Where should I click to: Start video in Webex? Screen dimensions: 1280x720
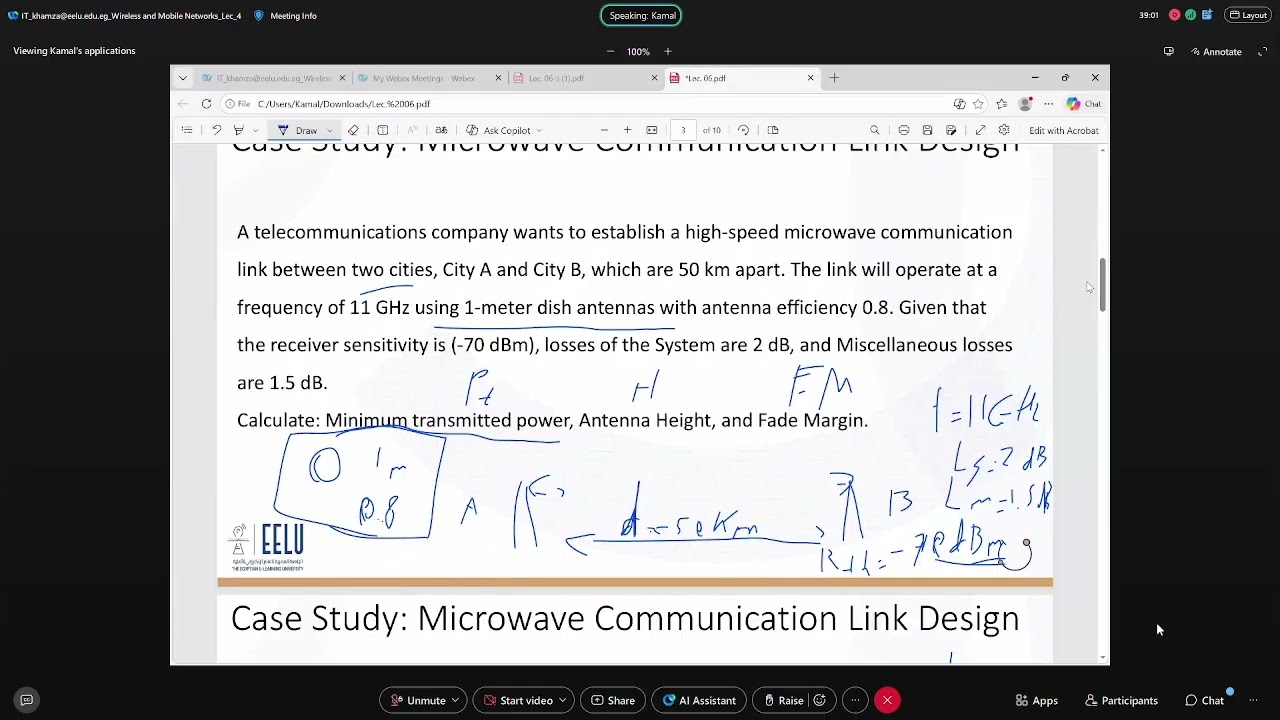click(x=517, y=700)
